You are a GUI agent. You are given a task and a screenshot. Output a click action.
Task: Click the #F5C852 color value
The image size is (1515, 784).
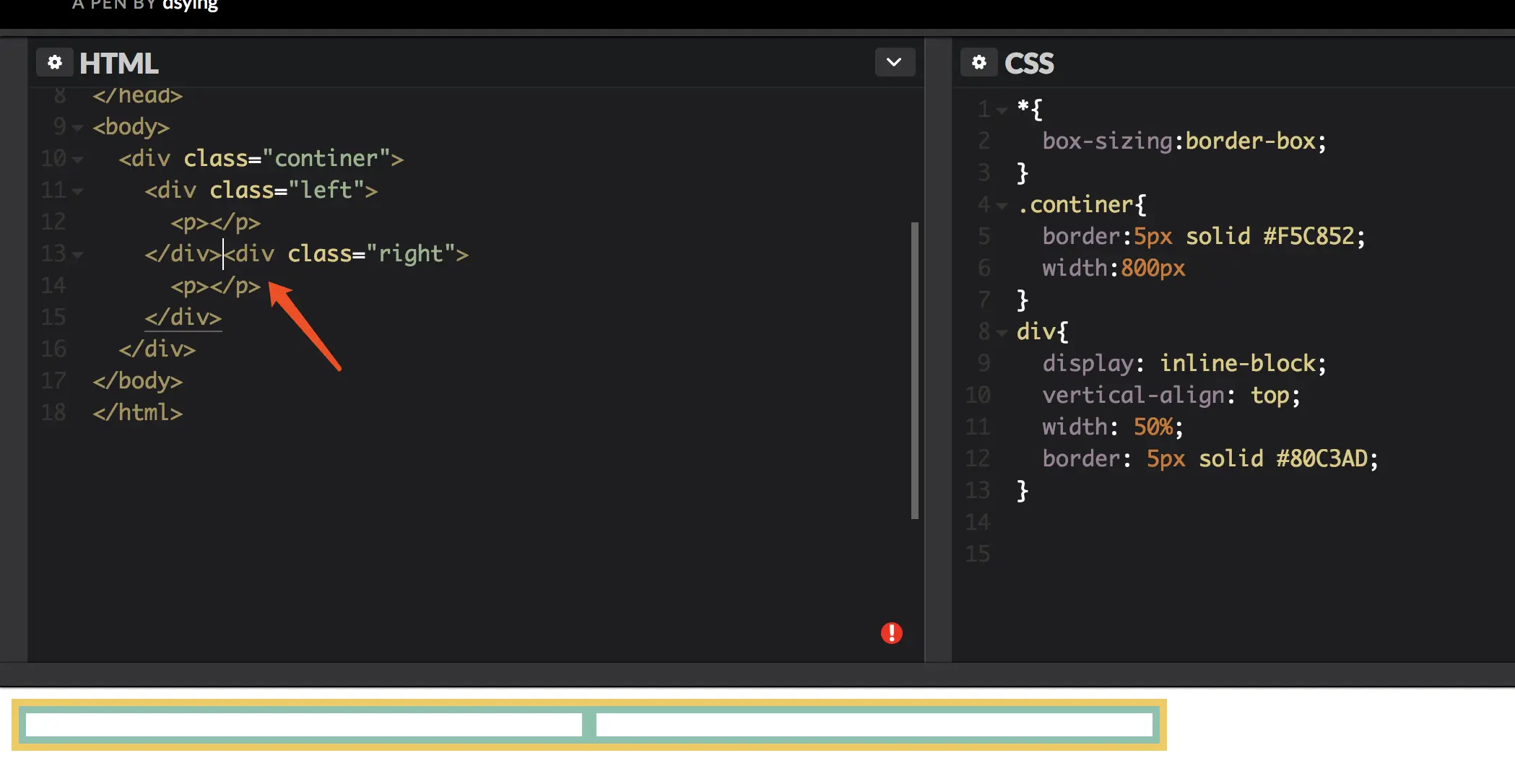coord(1308,237)
